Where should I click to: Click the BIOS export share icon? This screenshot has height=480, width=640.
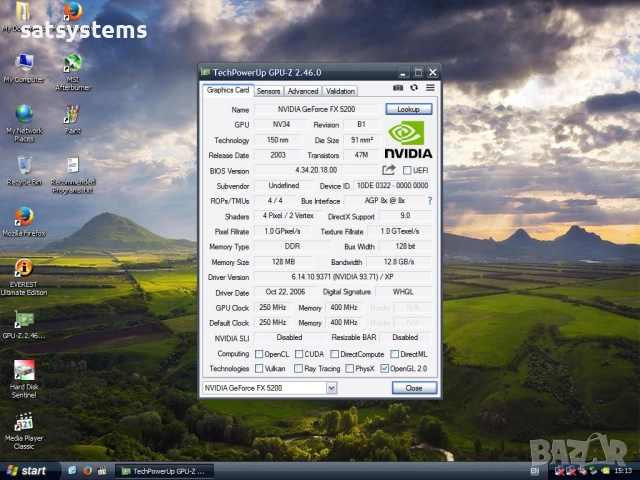coord(389,171)
